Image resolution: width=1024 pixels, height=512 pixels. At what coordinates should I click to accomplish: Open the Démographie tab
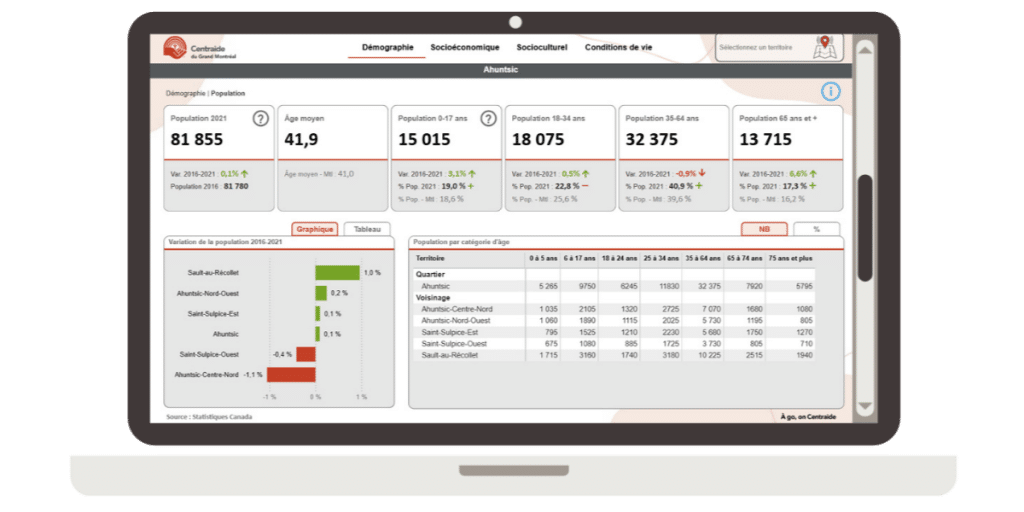click(386, 47)
